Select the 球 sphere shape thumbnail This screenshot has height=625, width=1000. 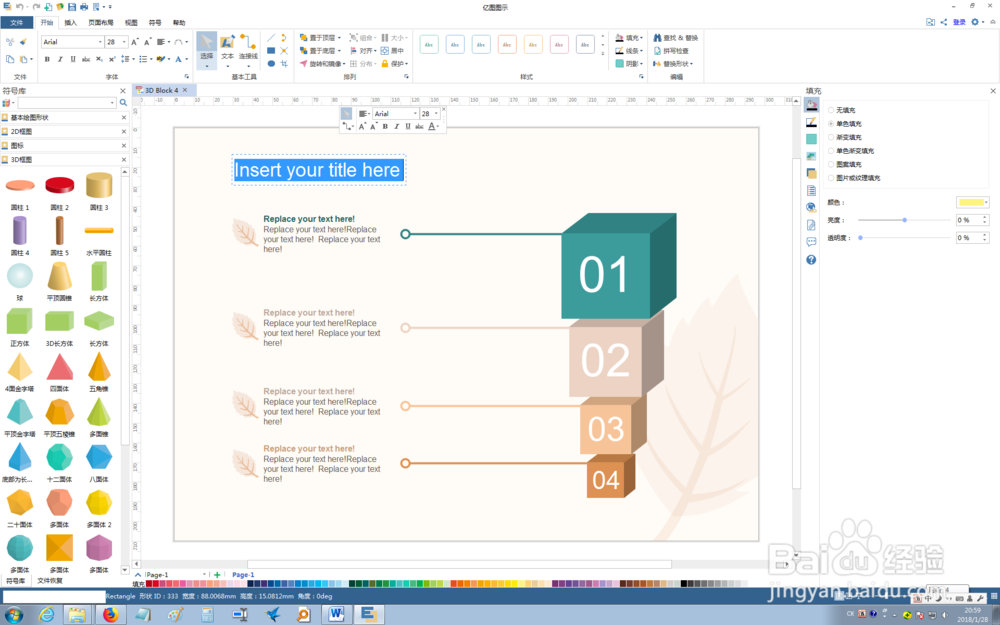coord(20,276)
